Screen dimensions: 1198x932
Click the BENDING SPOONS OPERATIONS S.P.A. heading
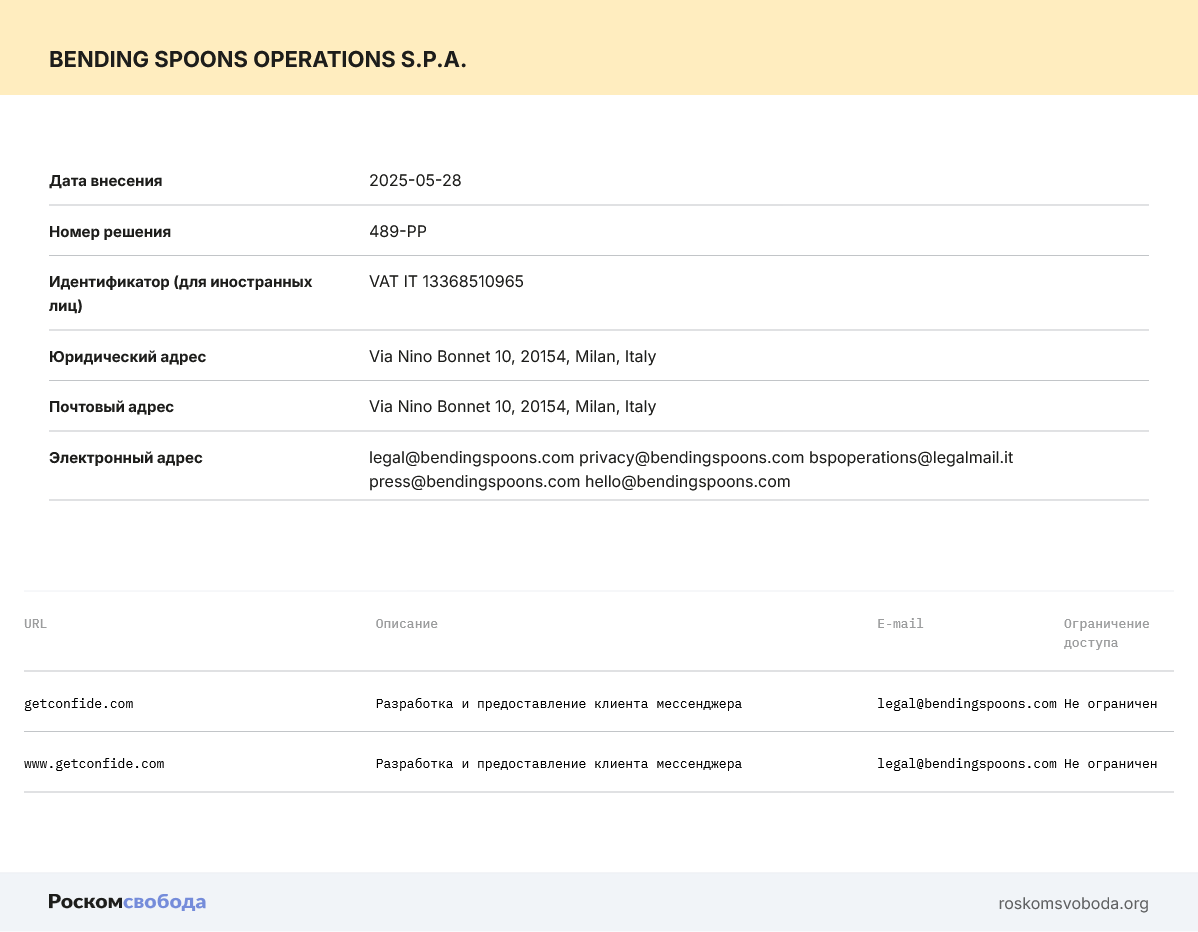(x=257, y=60)
